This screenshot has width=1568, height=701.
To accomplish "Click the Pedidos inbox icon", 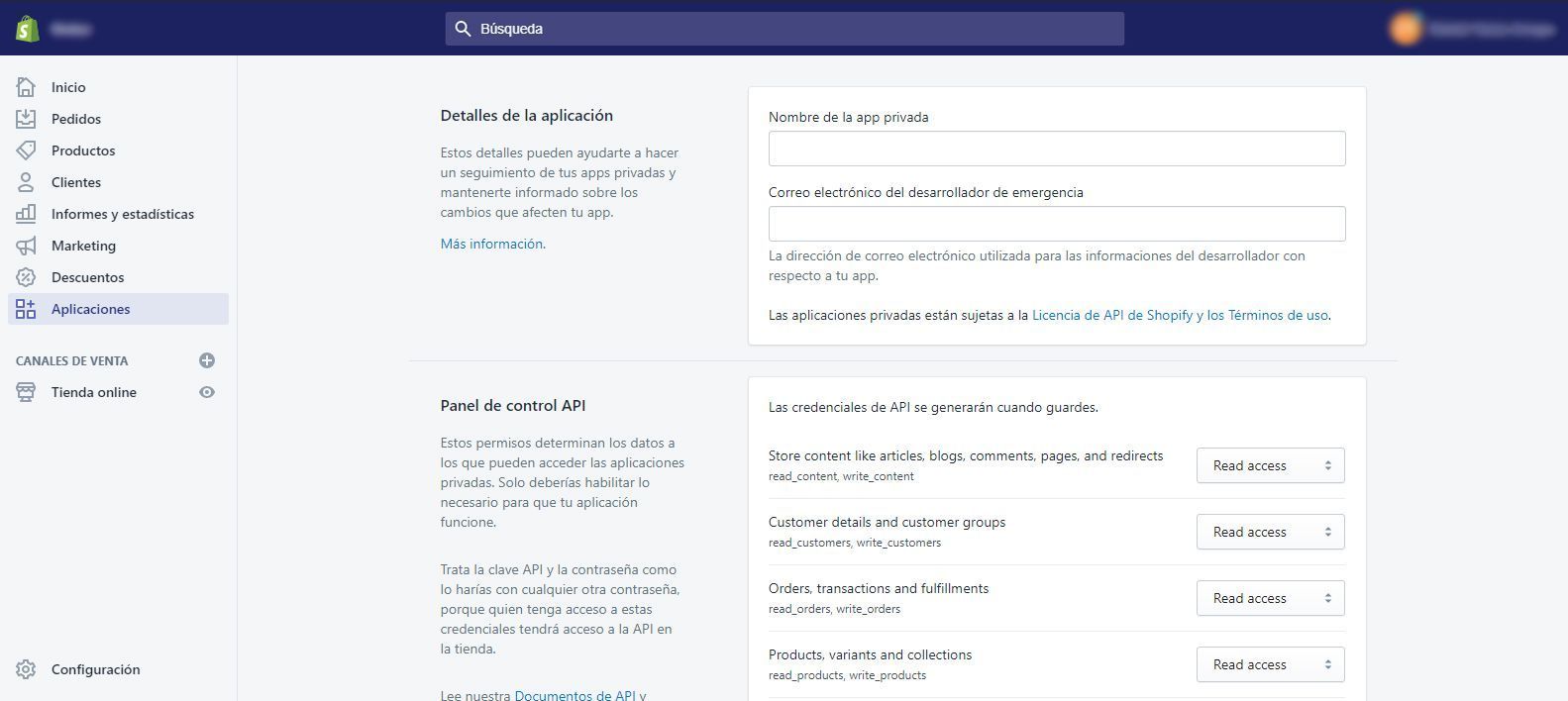I will pos(26,119).
